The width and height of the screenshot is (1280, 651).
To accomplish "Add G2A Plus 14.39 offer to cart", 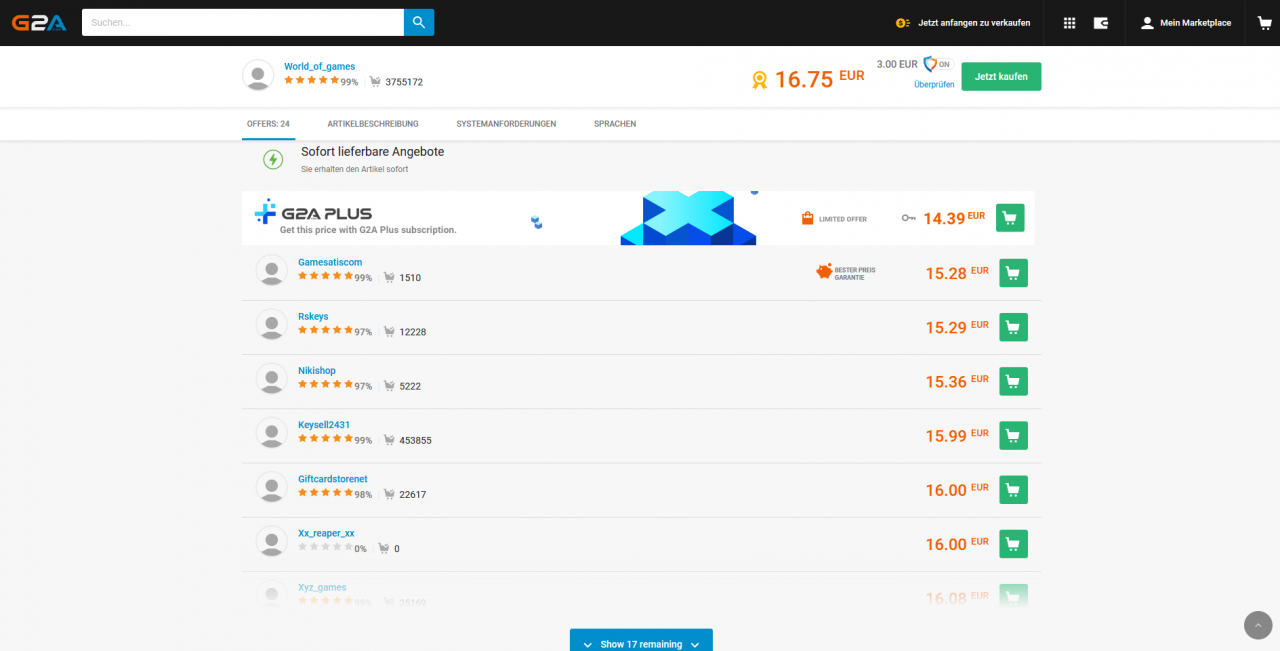I will (1010, 217).
